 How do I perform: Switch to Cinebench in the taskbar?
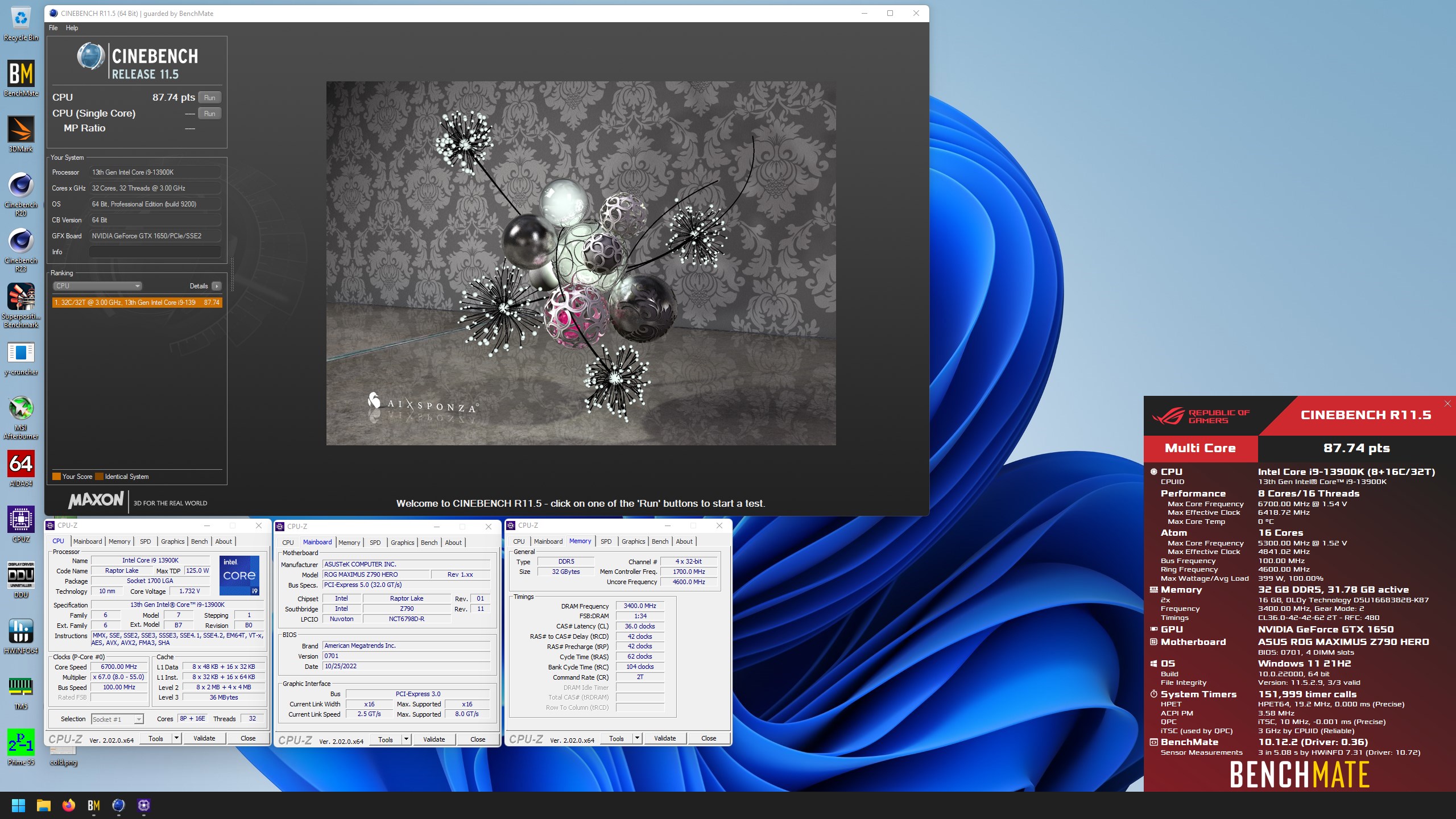(119, 805)
